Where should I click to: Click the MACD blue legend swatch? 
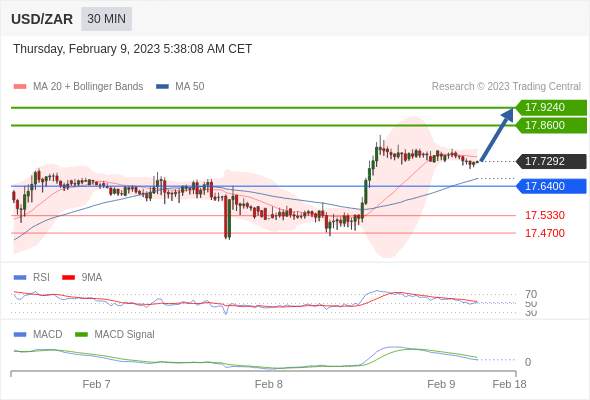coord(20,335)
